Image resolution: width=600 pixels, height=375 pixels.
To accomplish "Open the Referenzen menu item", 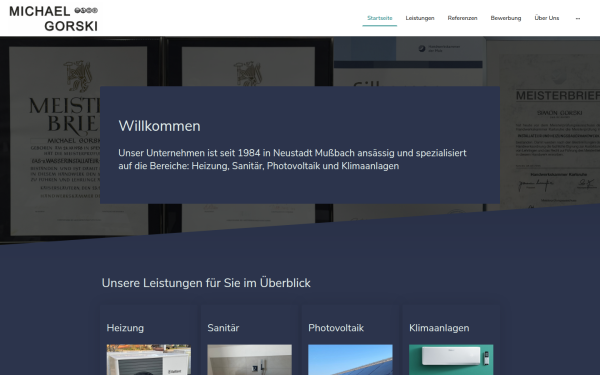I will pos(462,18).
